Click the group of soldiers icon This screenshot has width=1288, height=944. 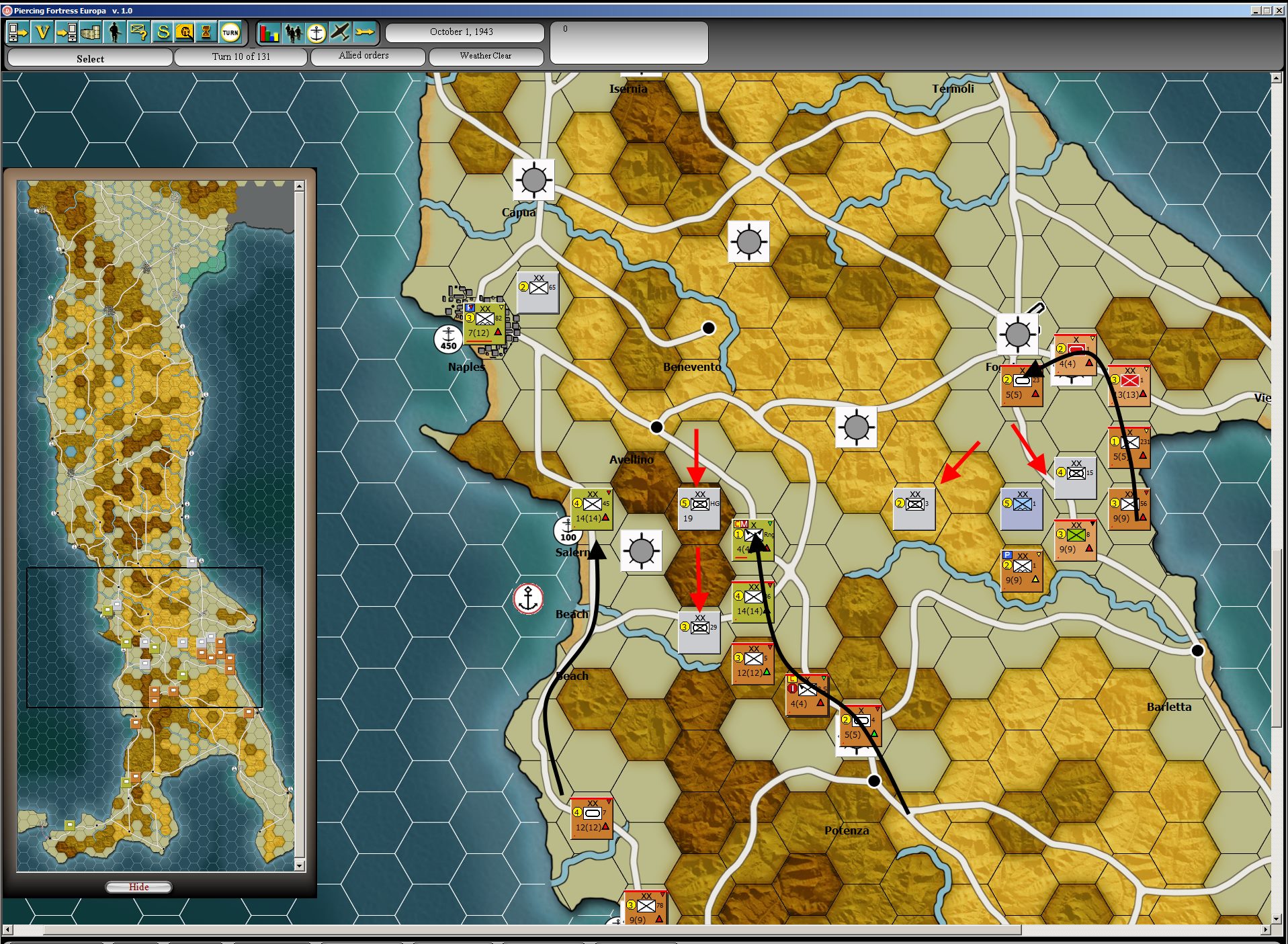tap(293, 32)
